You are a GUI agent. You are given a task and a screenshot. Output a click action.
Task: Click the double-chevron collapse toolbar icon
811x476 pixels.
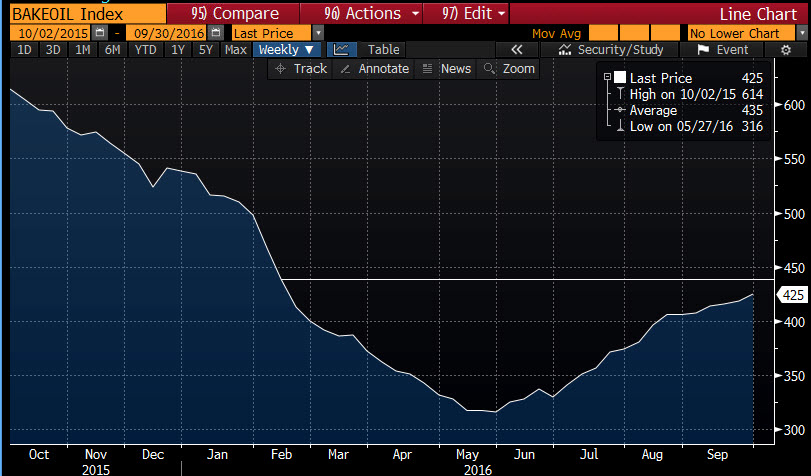[x=517, y=49]
